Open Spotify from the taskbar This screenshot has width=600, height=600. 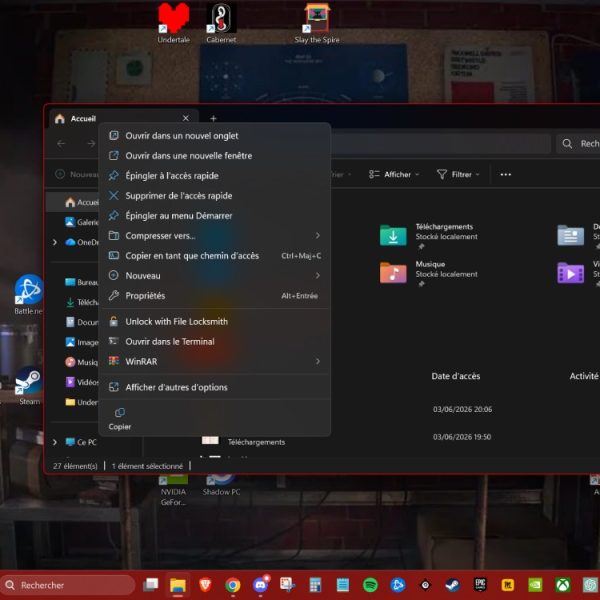click(x=370, y=585)
